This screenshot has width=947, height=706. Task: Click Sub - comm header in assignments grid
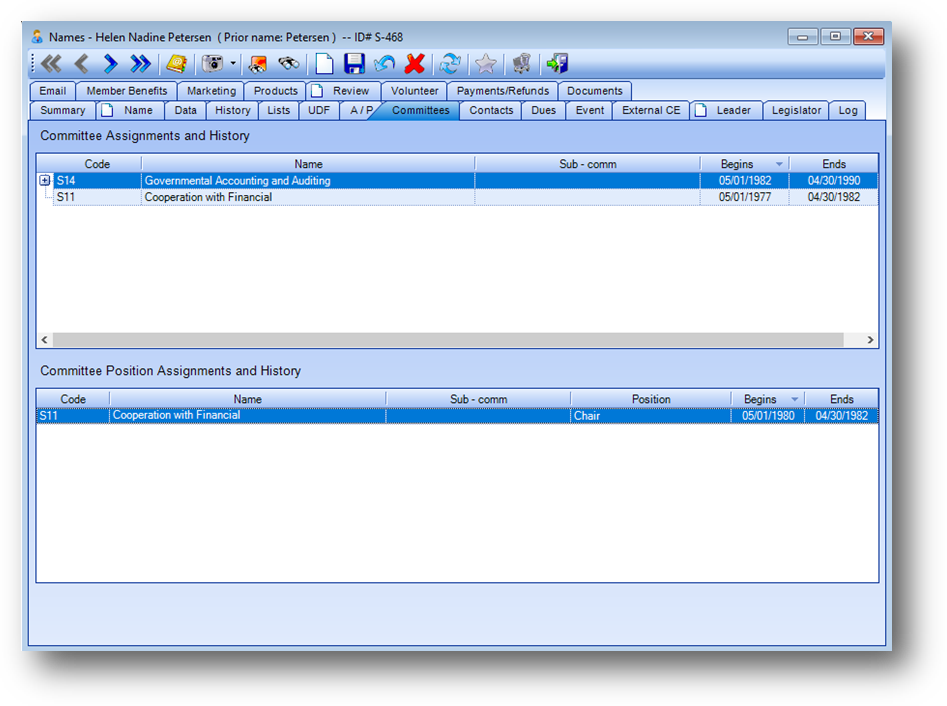[588, 164]
